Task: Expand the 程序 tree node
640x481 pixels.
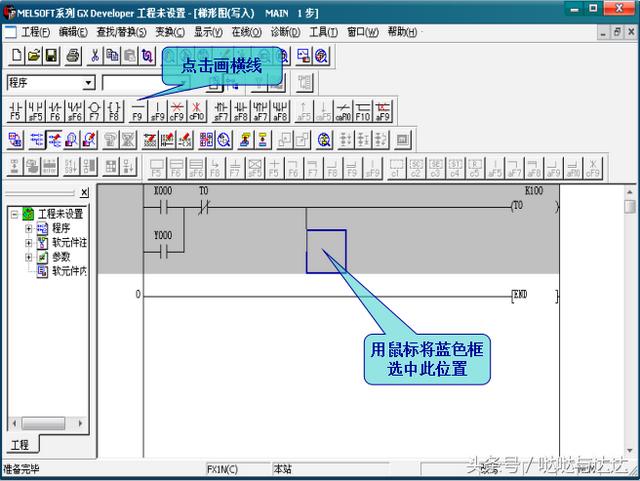Action: click(29, 228)
